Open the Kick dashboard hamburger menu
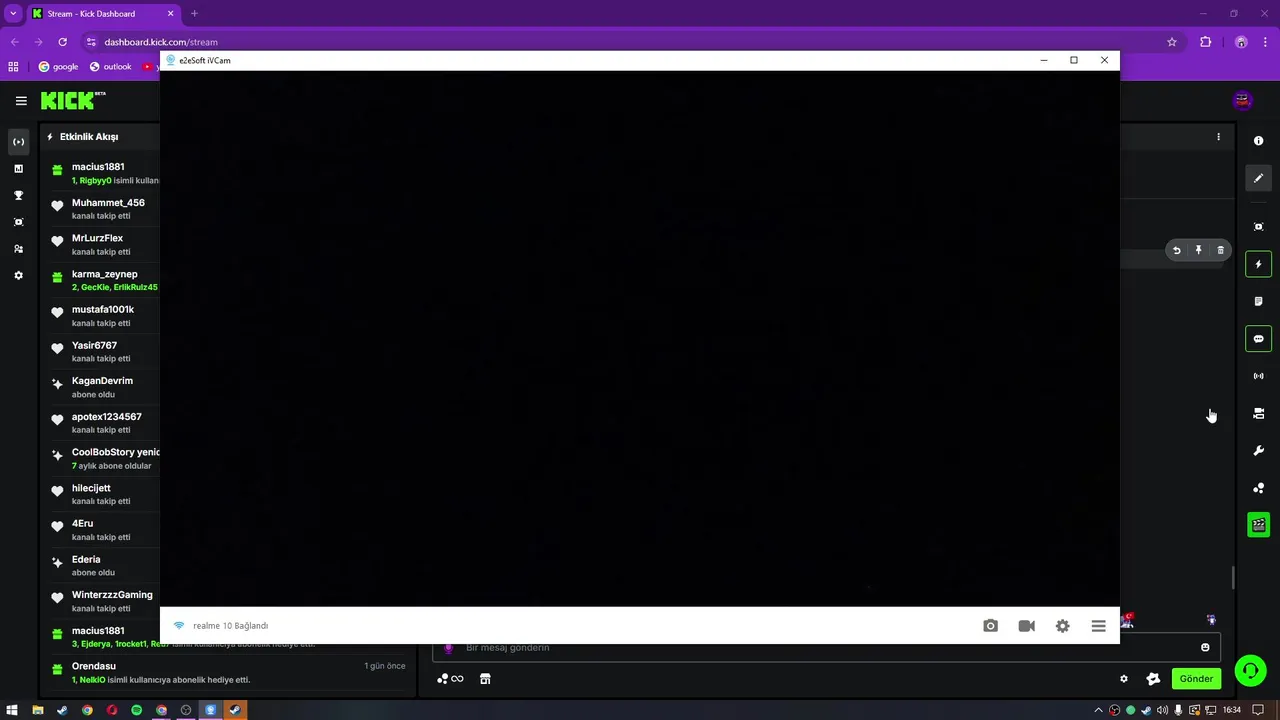 coord(21,100)
